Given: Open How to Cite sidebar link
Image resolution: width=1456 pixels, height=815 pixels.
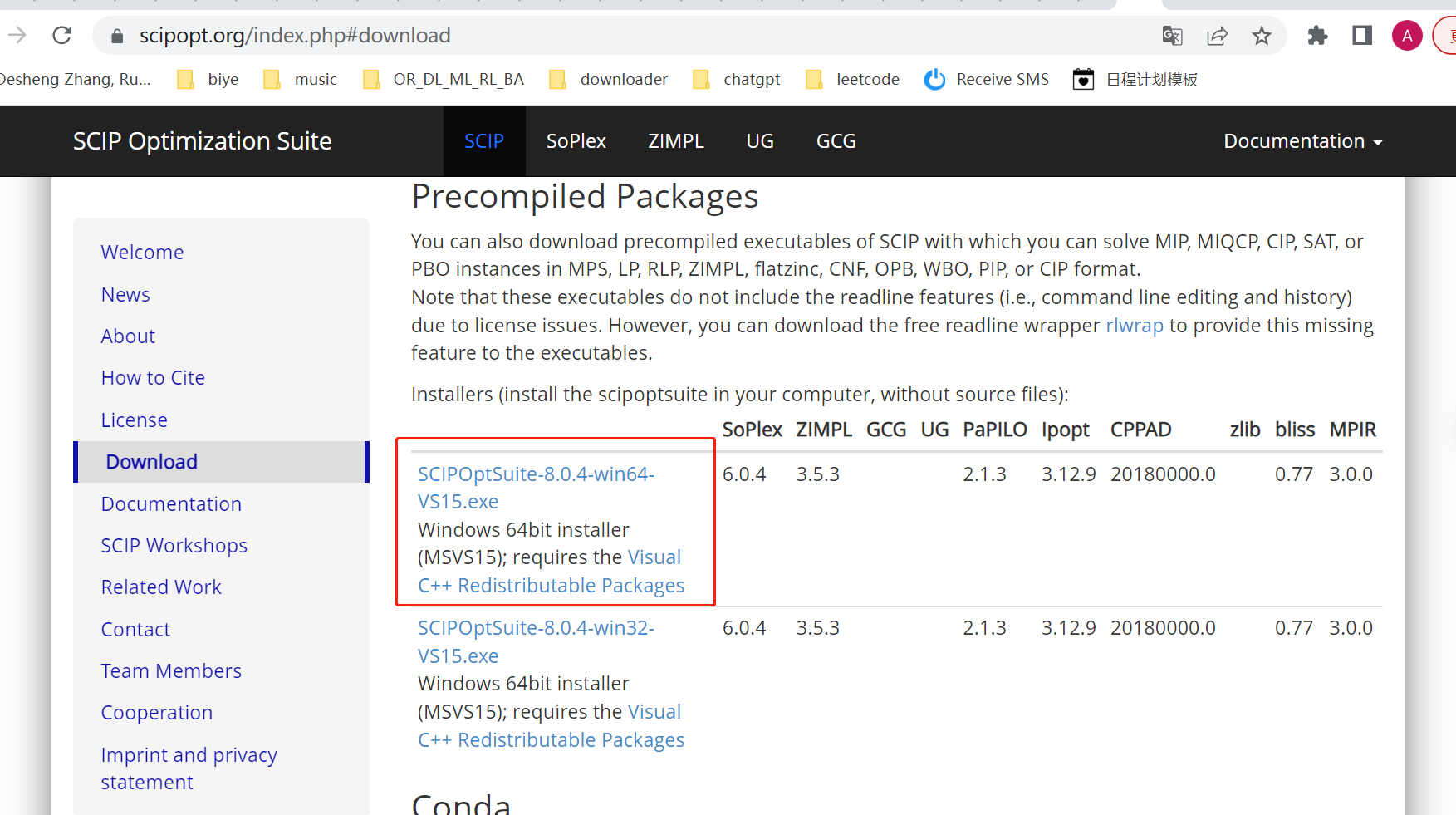Looking at the screenshot, I should click(153, 378).
